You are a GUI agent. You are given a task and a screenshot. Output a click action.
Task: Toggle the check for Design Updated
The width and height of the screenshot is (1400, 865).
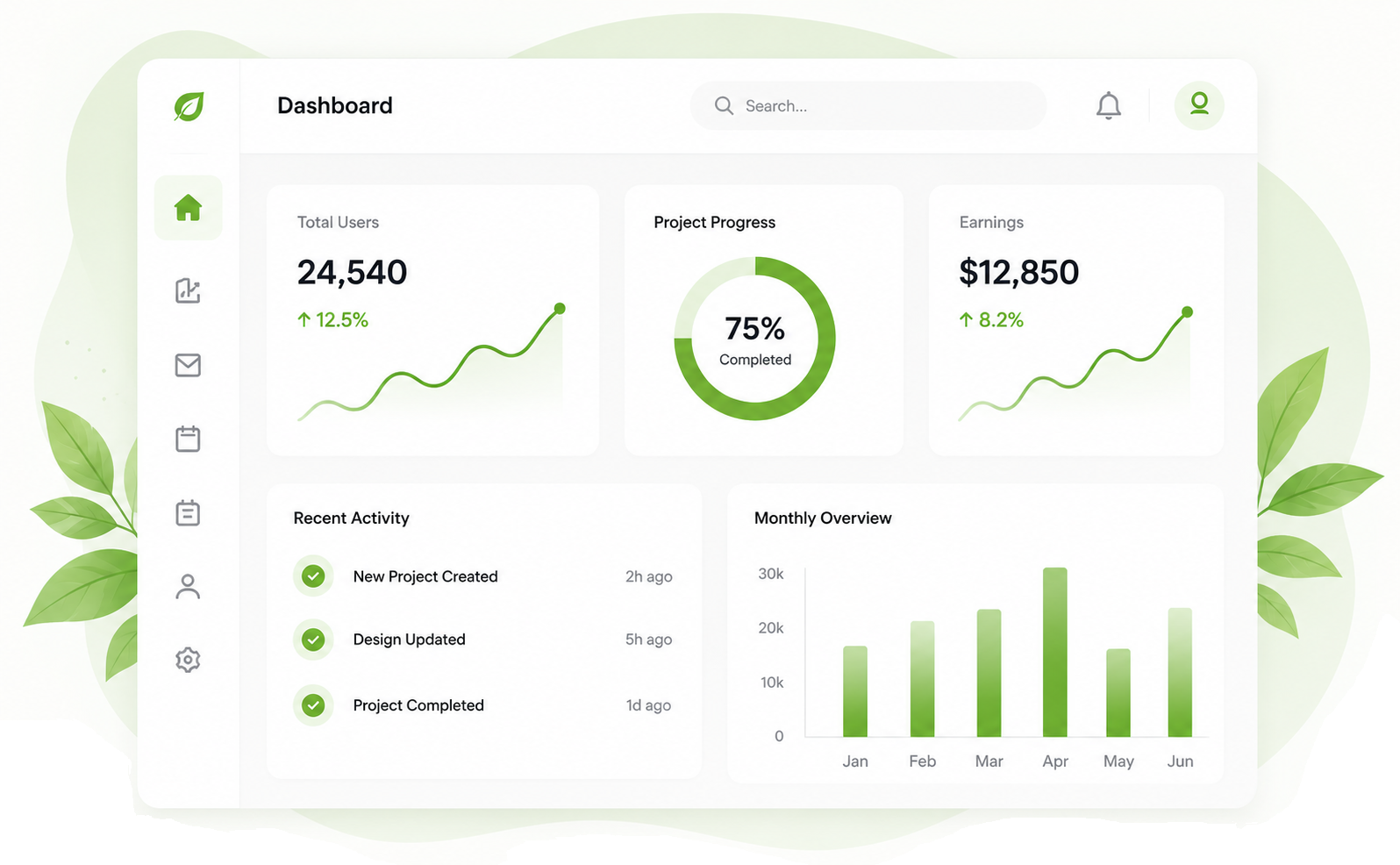click(x=313, y=640)
